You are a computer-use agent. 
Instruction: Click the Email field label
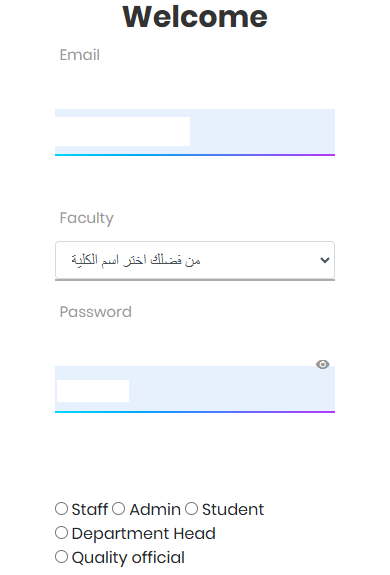coord(80,55)
